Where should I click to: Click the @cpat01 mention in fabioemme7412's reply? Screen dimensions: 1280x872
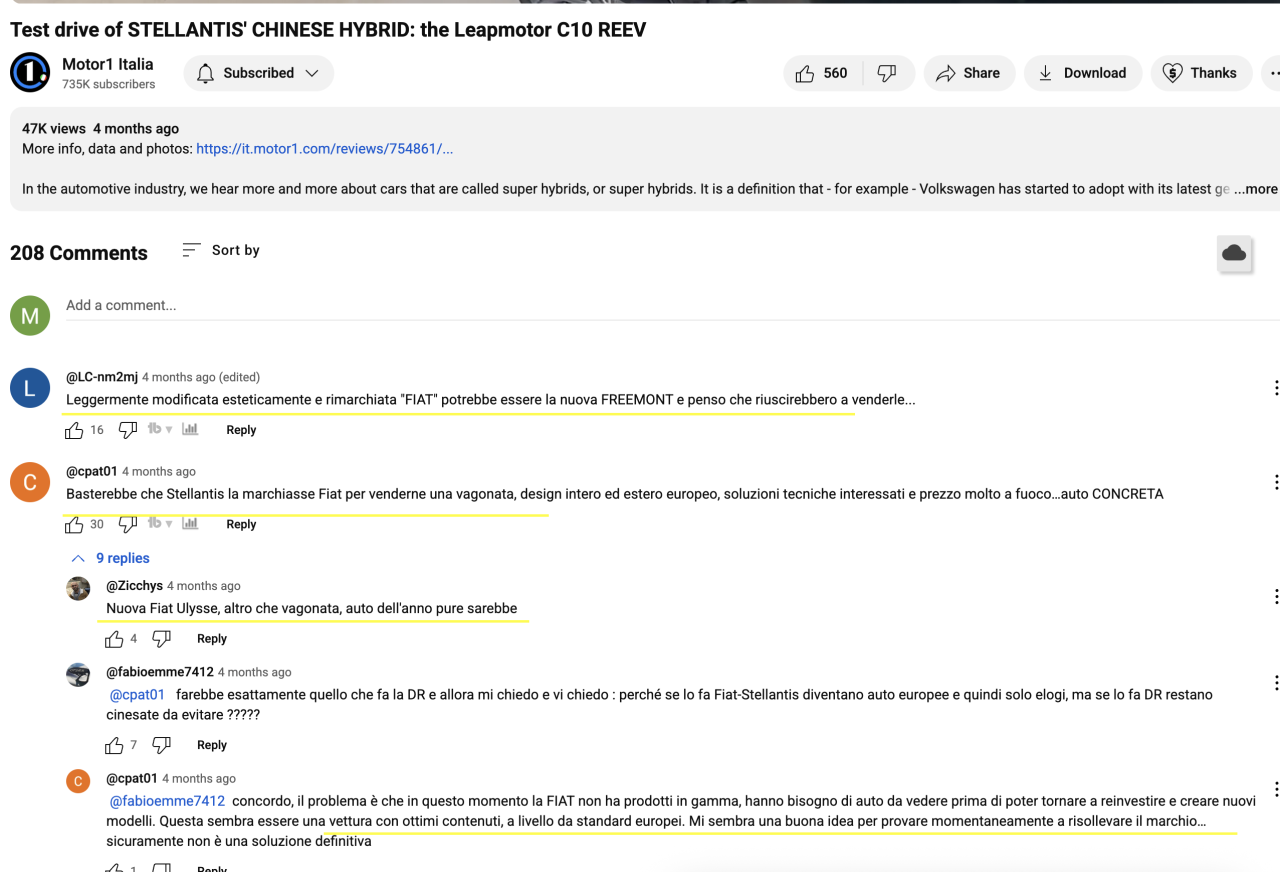[137, 694]
